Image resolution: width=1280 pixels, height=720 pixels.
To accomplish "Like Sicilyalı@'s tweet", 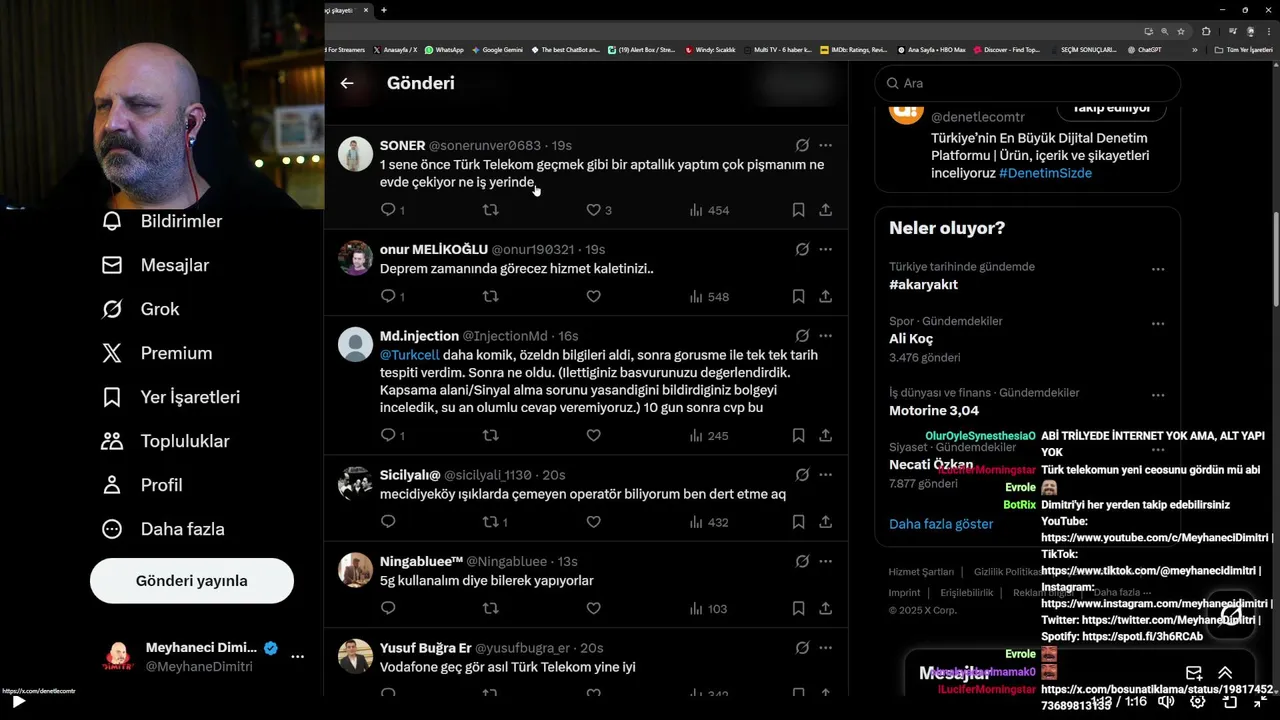I will (x=593, y=521).
